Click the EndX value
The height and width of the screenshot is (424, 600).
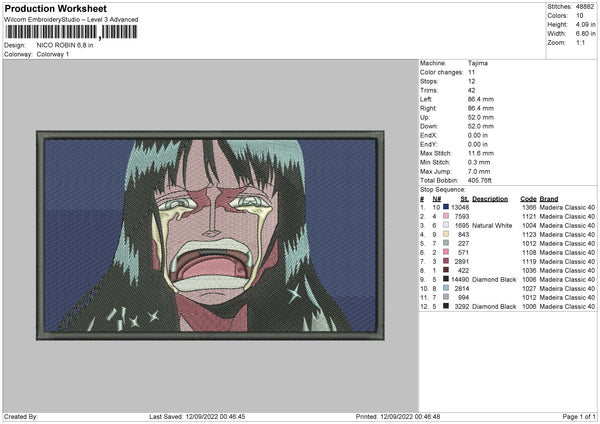pyautogui.click(x=478, y=135)
